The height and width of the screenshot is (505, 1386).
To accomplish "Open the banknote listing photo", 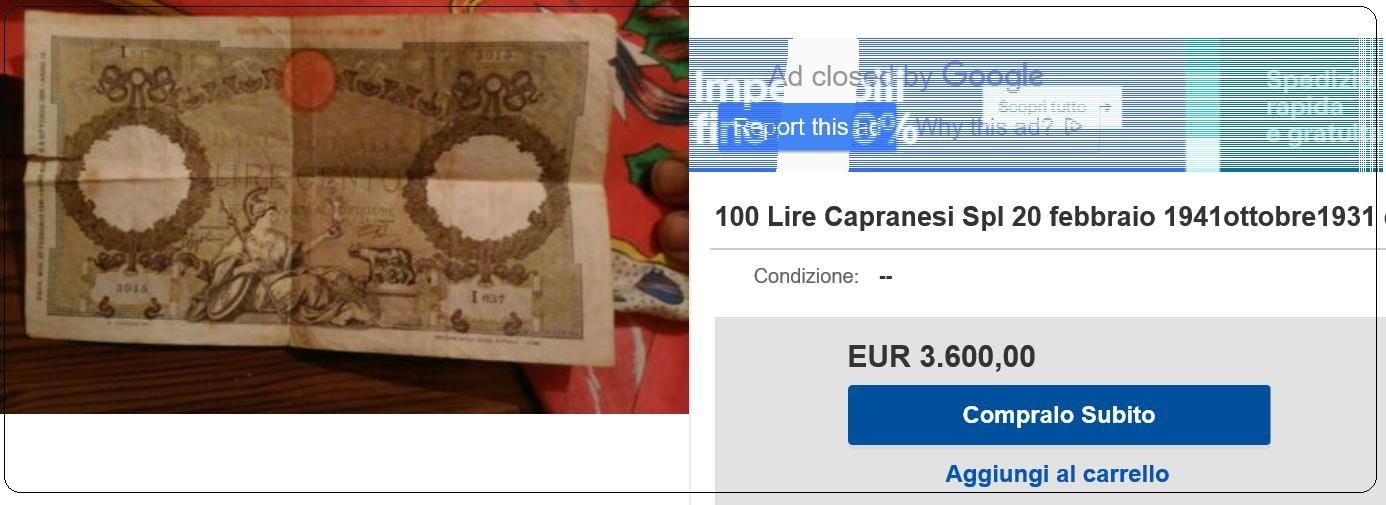I will pos(345,207).
